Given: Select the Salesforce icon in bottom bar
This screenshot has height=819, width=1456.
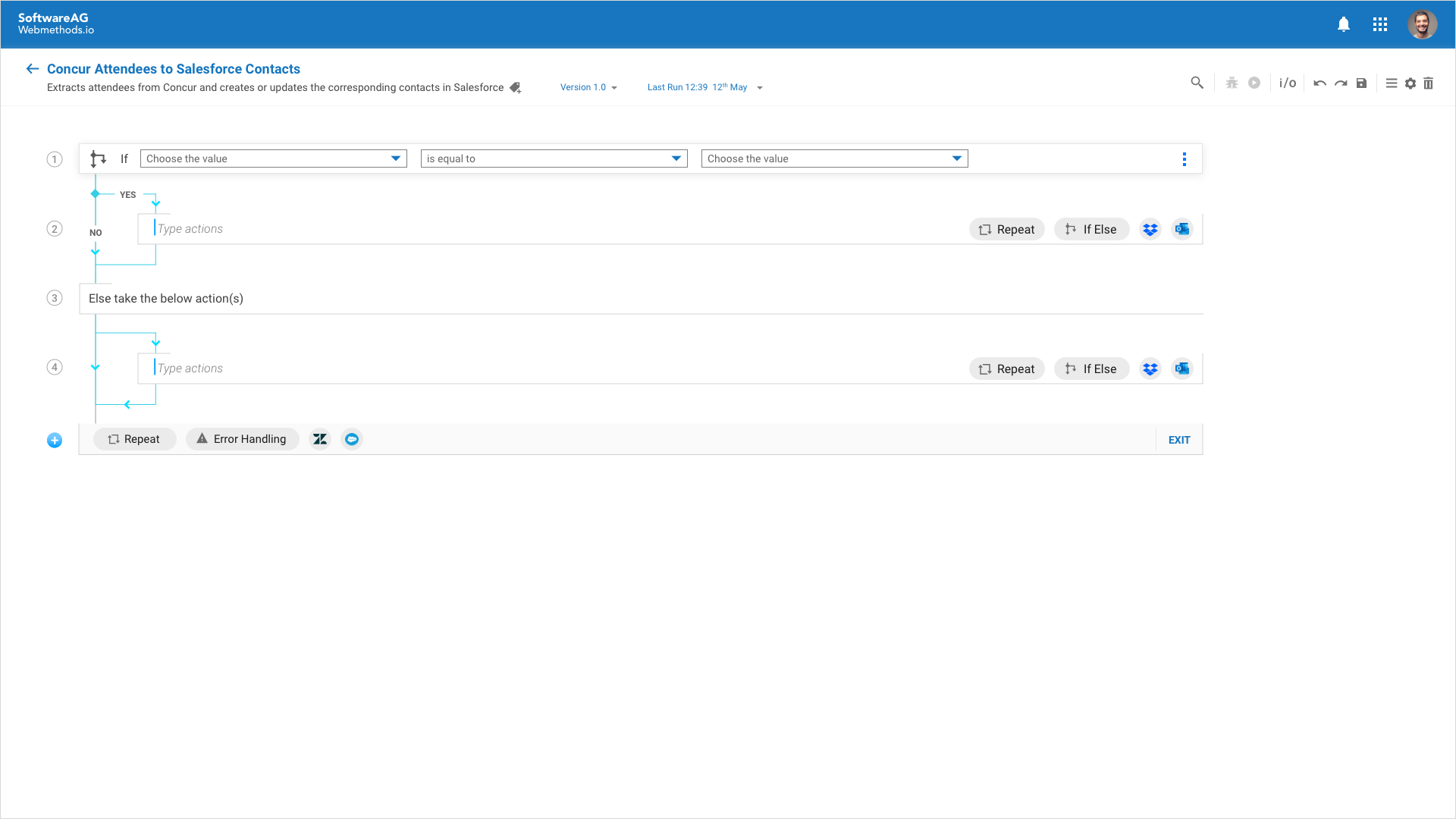Looking at the screenshot, I should [x=352, y=439].
